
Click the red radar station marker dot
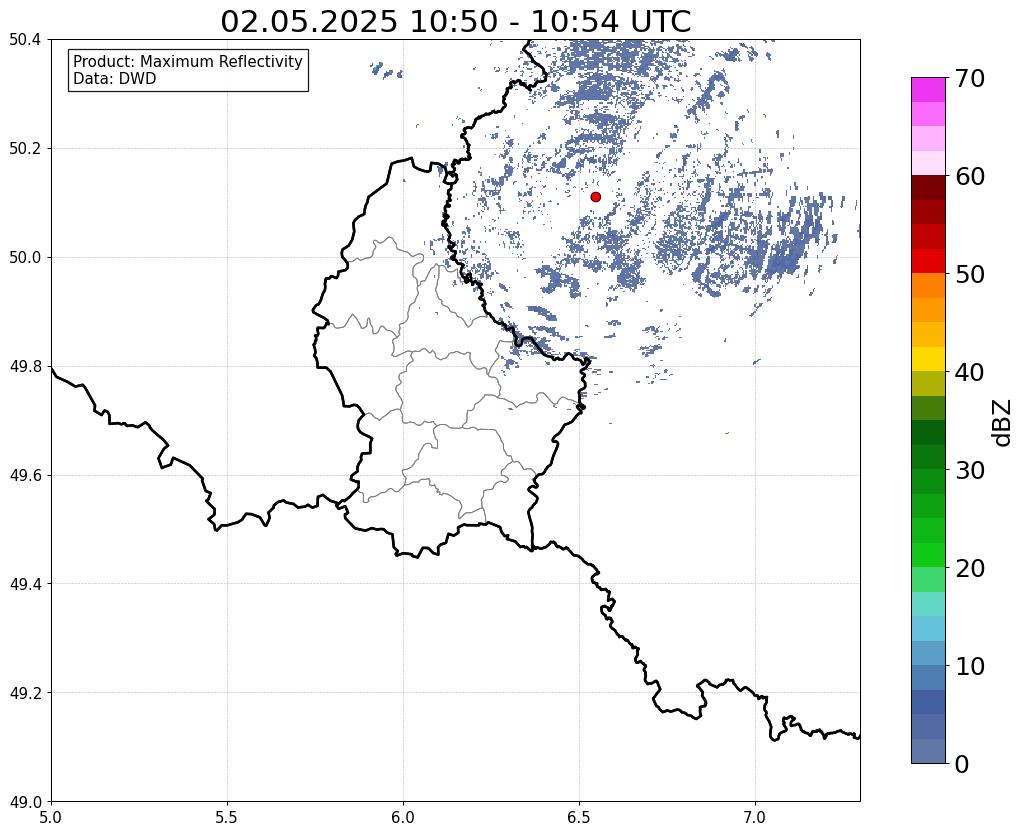pyautogui.click(x=595, y=197)
